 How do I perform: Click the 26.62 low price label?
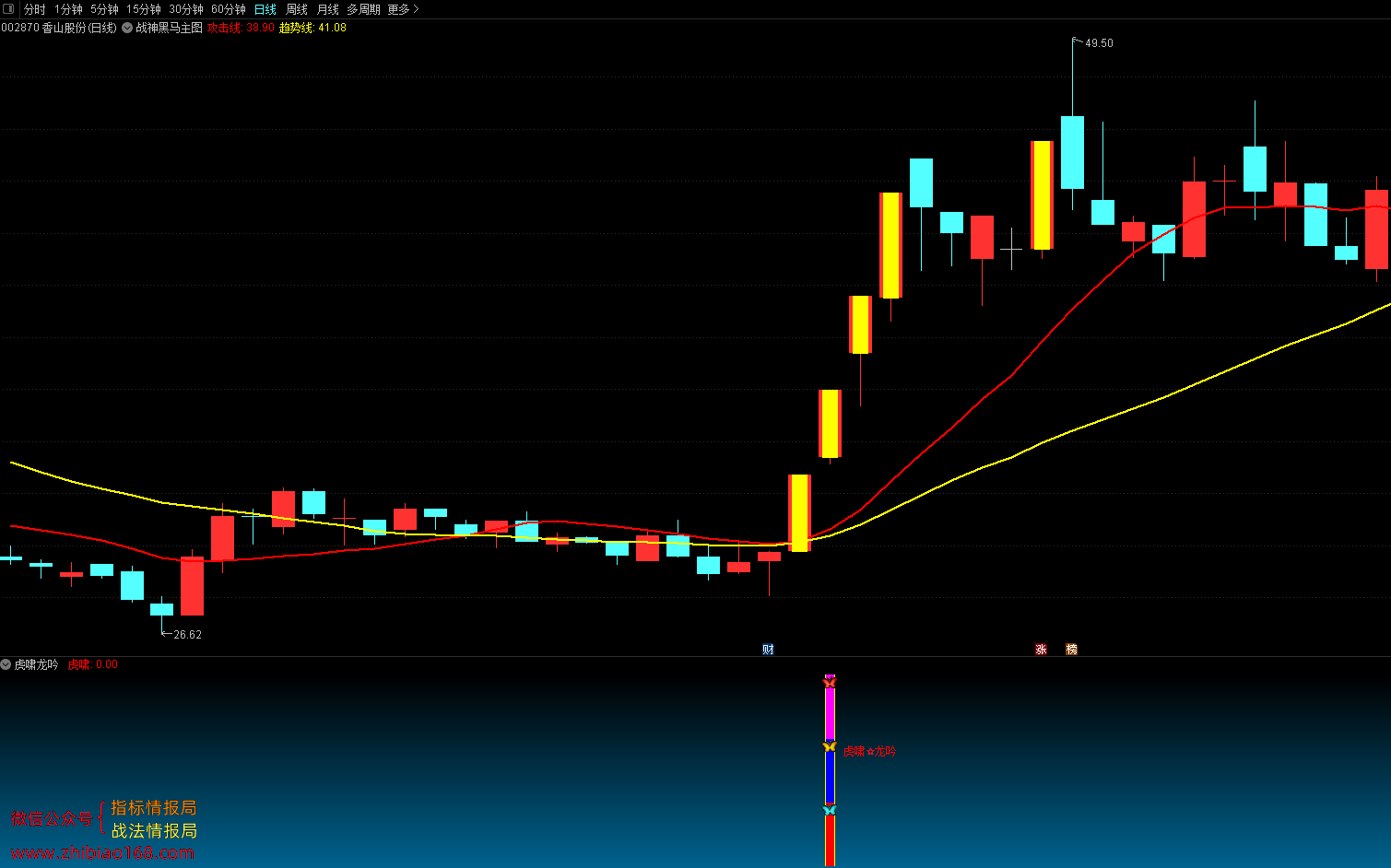187,635
